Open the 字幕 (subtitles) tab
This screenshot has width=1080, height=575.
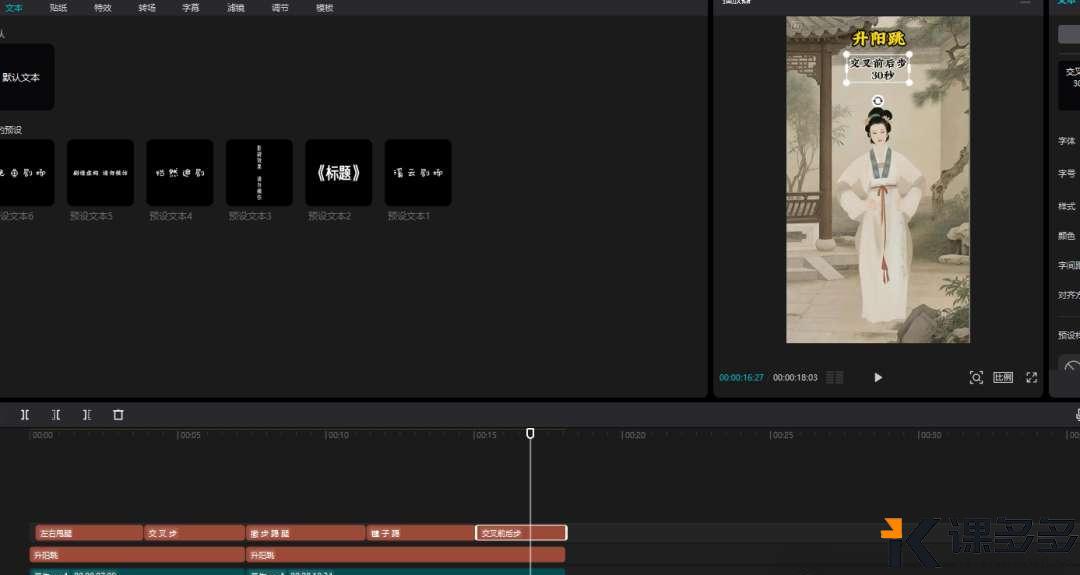(x=191, y=8)
